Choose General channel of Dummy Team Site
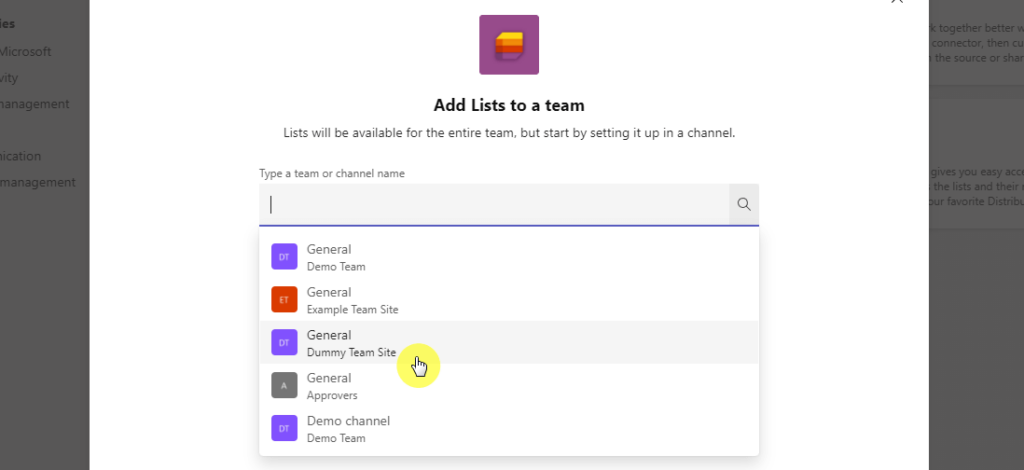Screen dimensions: 1024x470 click(509, 343)
